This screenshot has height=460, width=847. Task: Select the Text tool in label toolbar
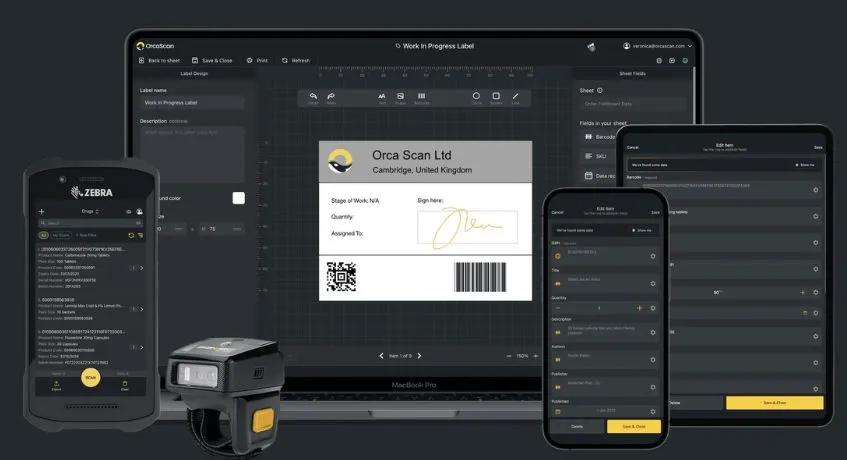click(382, 97)
